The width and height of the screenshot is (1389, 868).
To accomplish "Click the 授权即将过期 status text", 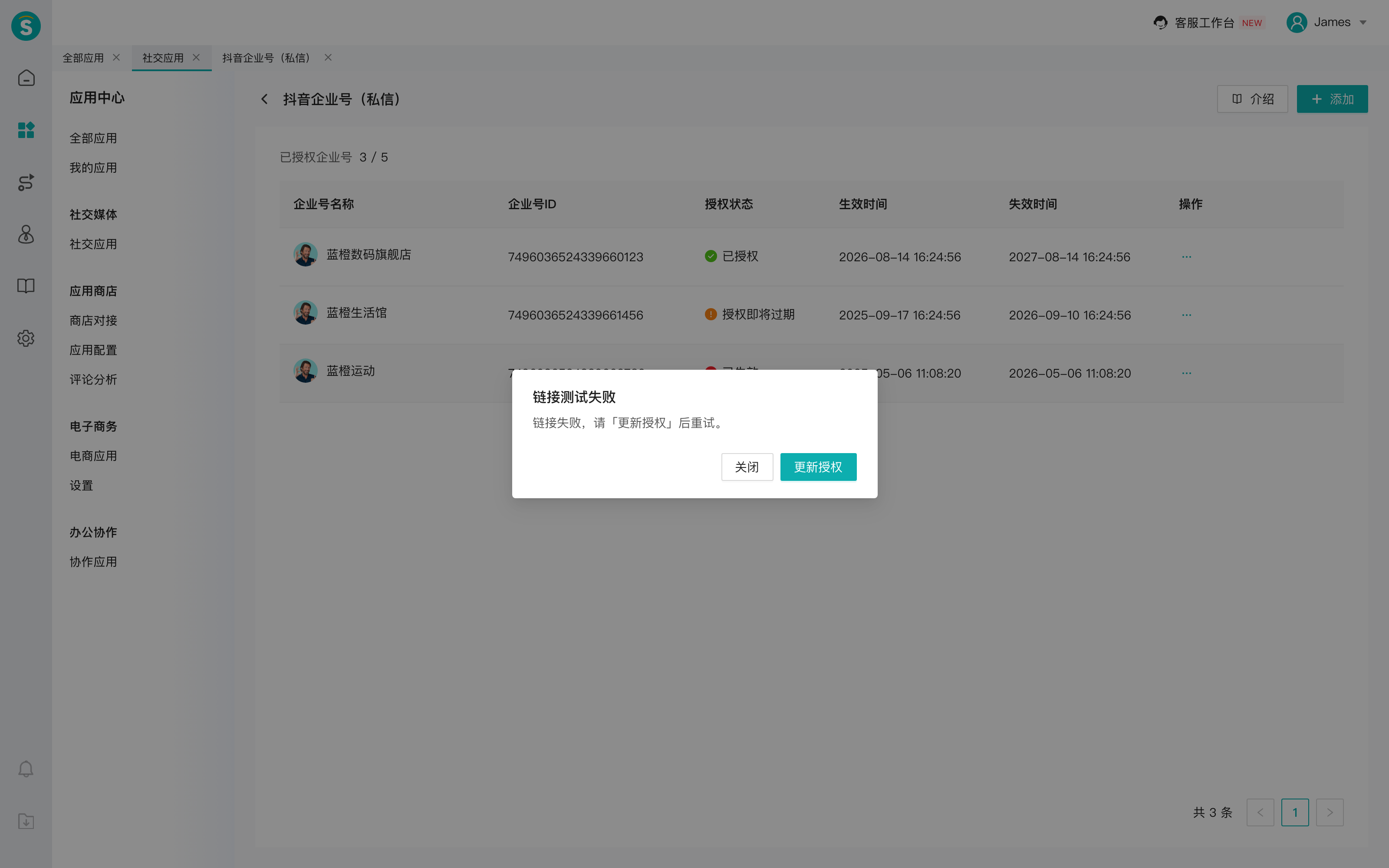I will (758, 314).
